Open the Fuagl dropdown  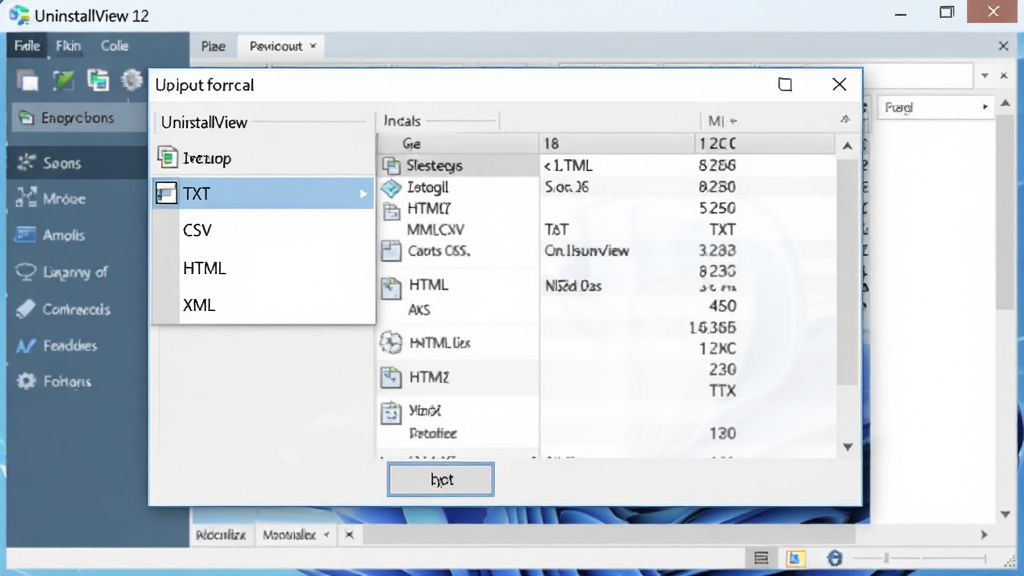pyautogui.click(x=935, y=107)
